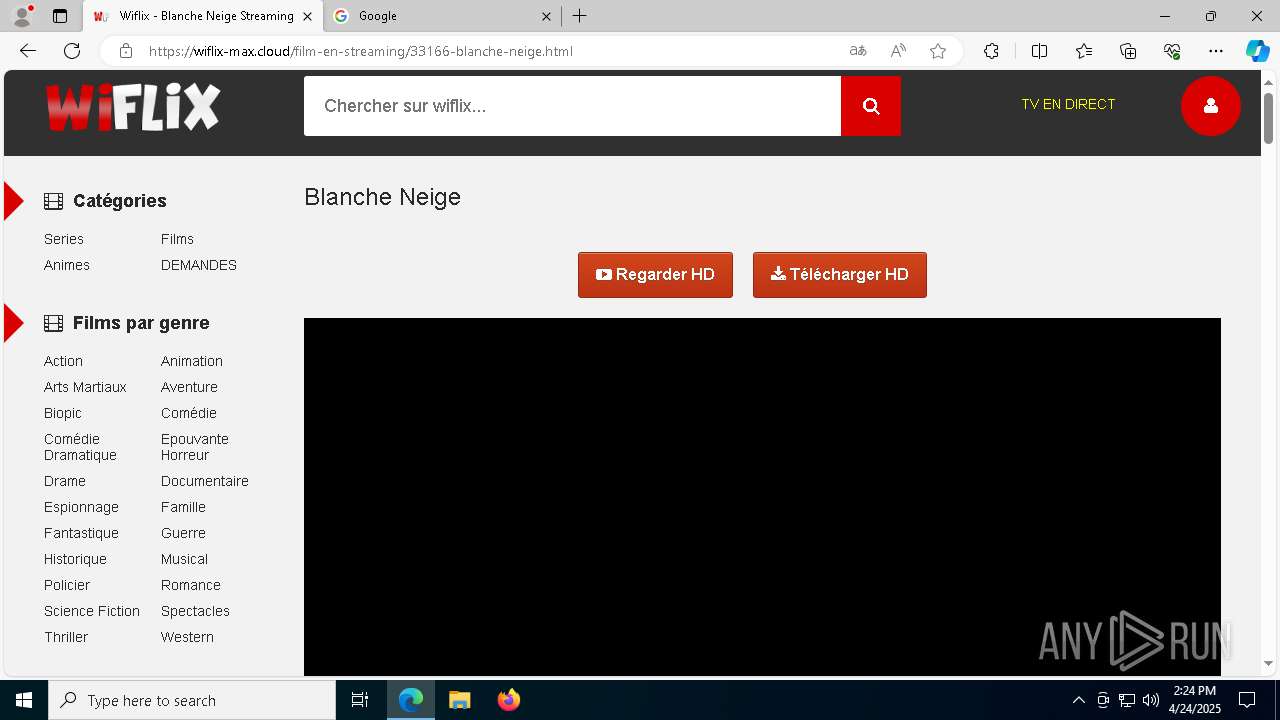Screen dimensions: 1280x720
Task: Open TV EN DIRECT link
Action: point(1068,104)
